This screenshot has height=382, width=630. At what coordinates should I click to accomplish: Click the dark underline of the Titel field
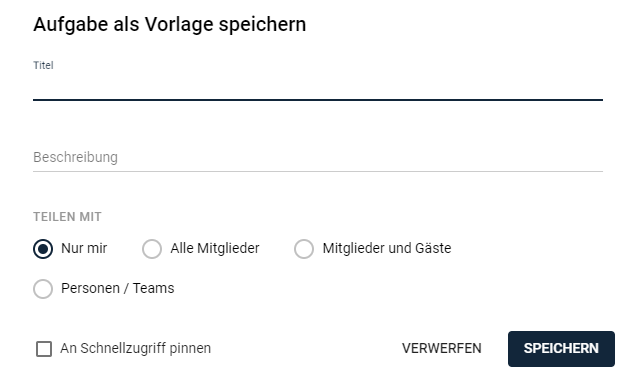(x=318, y=100)
